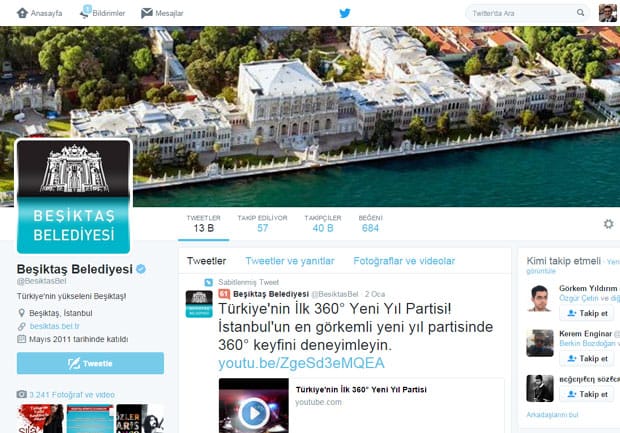Follow Kerem Enginar with Takip et
The image size is (620, 433).
(587, 359)
